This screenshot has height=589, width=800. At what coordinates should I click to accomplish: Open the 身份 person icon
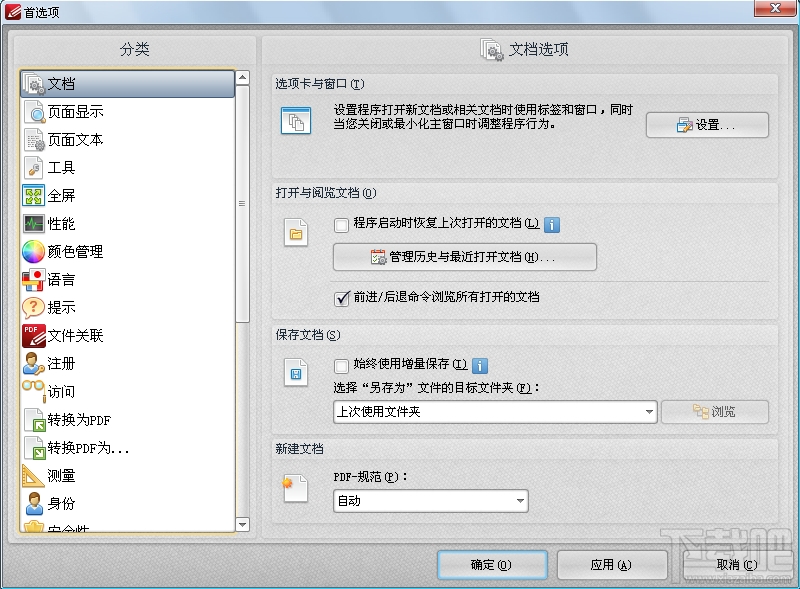click(x=34, y=504)
